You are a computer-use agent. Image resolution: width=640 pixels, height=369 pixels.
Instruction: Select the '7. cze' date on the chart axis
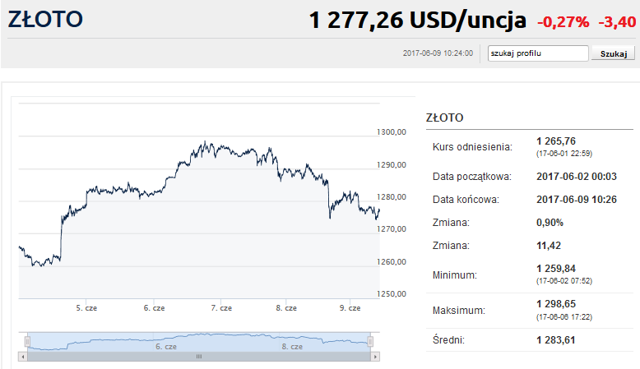pyautogui.click(x=221, y=308)
